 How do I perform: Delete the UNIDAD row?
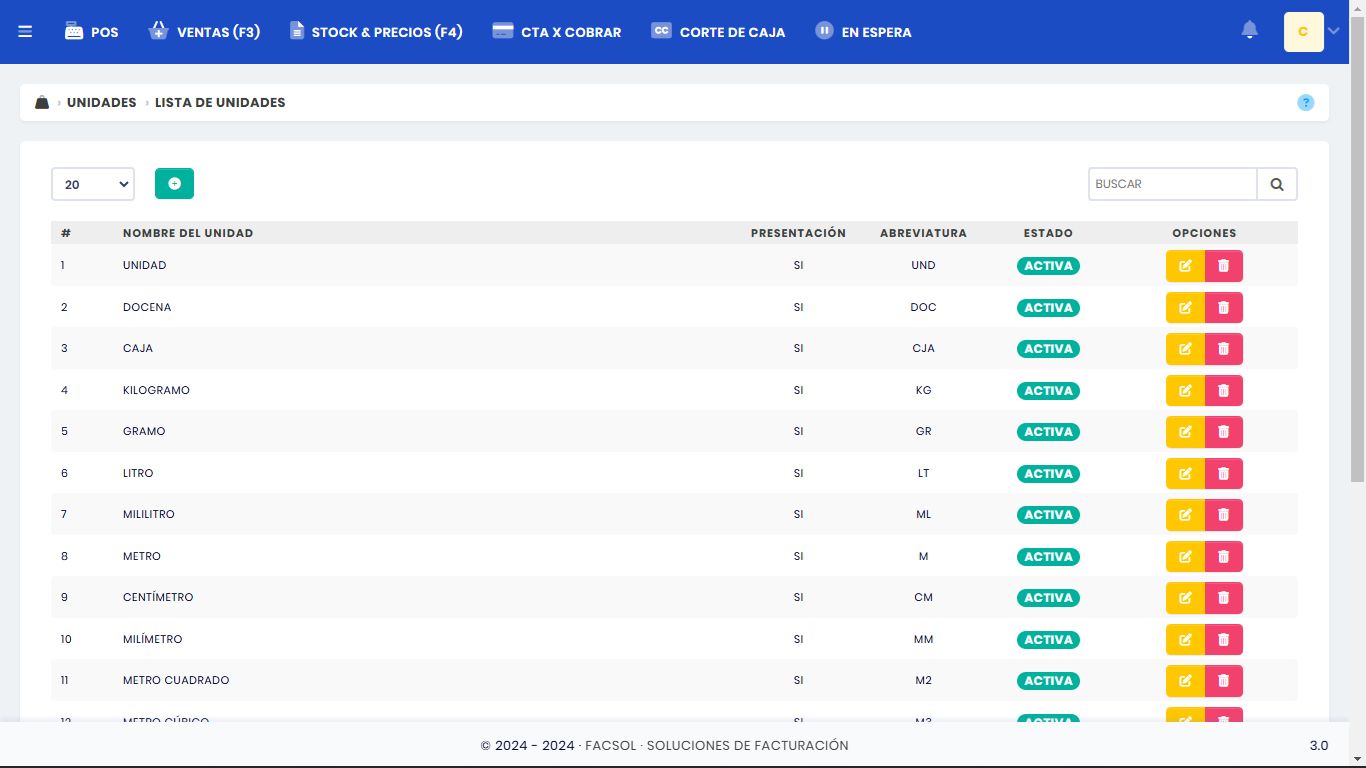[1224, 266]
